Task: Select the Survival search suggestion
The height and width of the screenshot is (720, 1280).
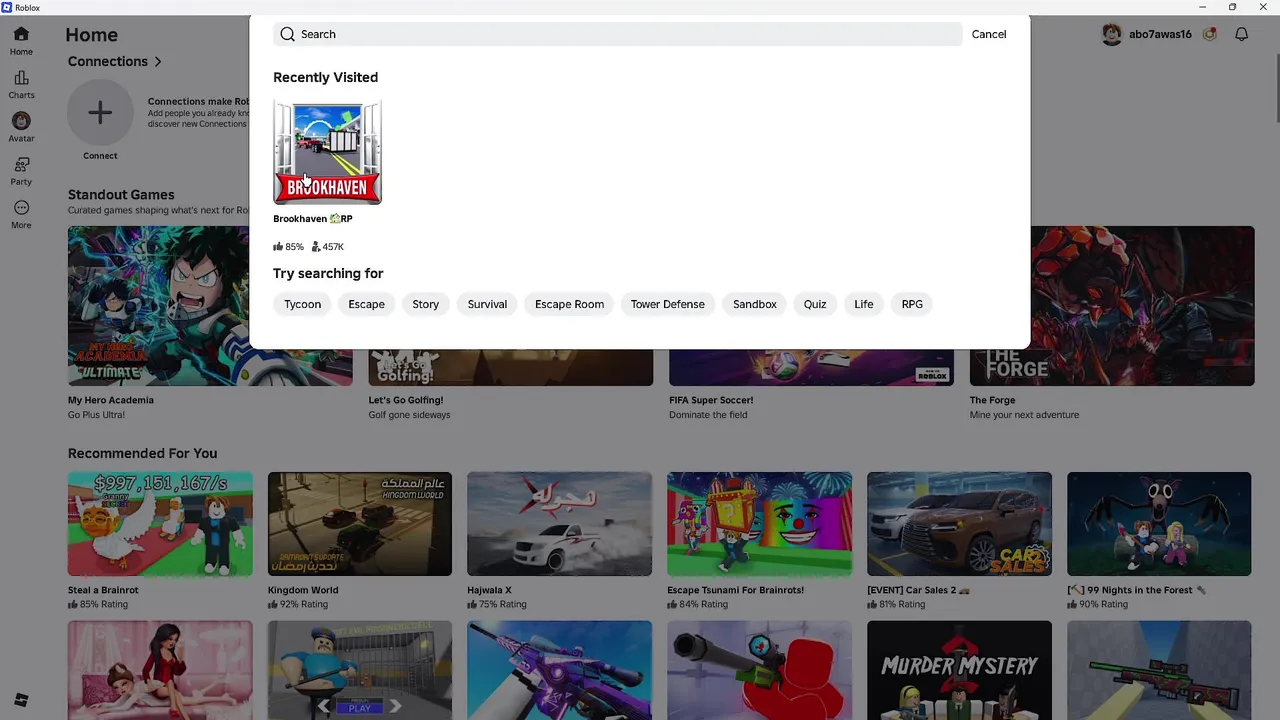Action: pos(487,304)
